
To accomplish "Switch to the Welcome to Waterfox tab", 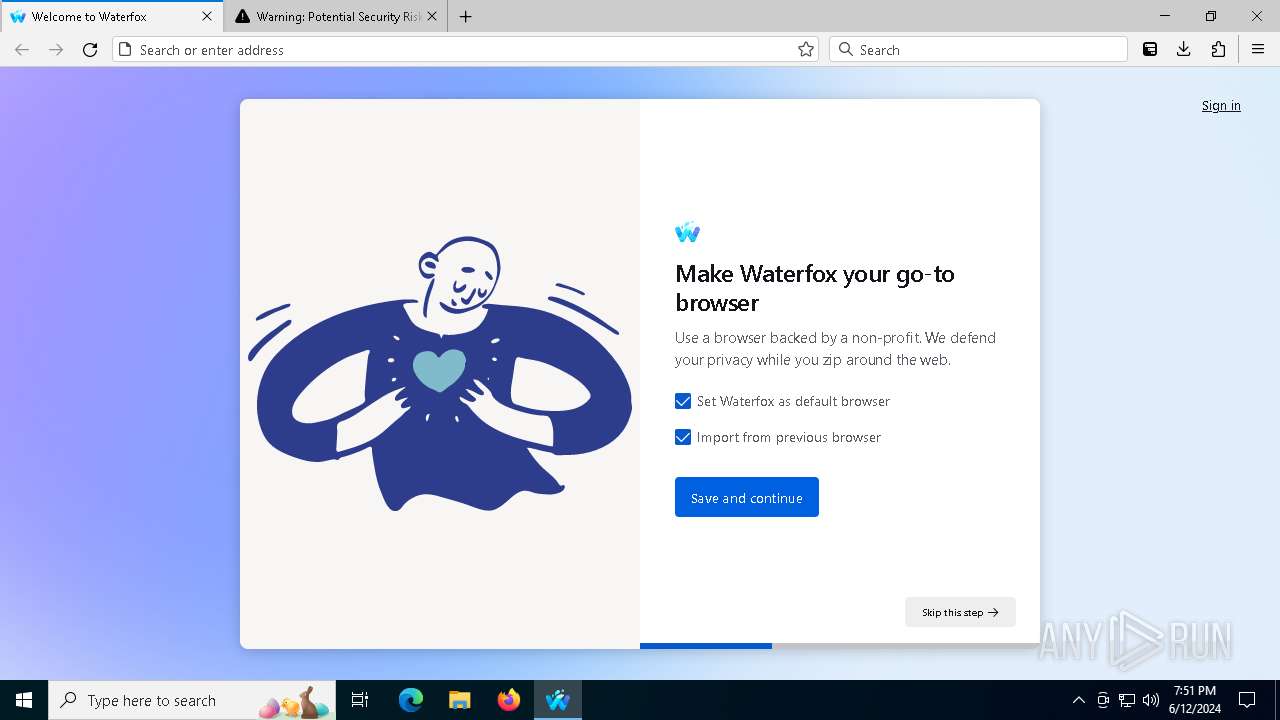I will 112,17.
